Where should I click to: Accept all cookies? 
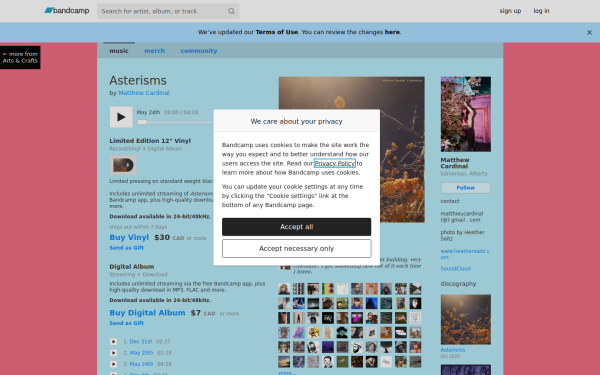(296, 227)
